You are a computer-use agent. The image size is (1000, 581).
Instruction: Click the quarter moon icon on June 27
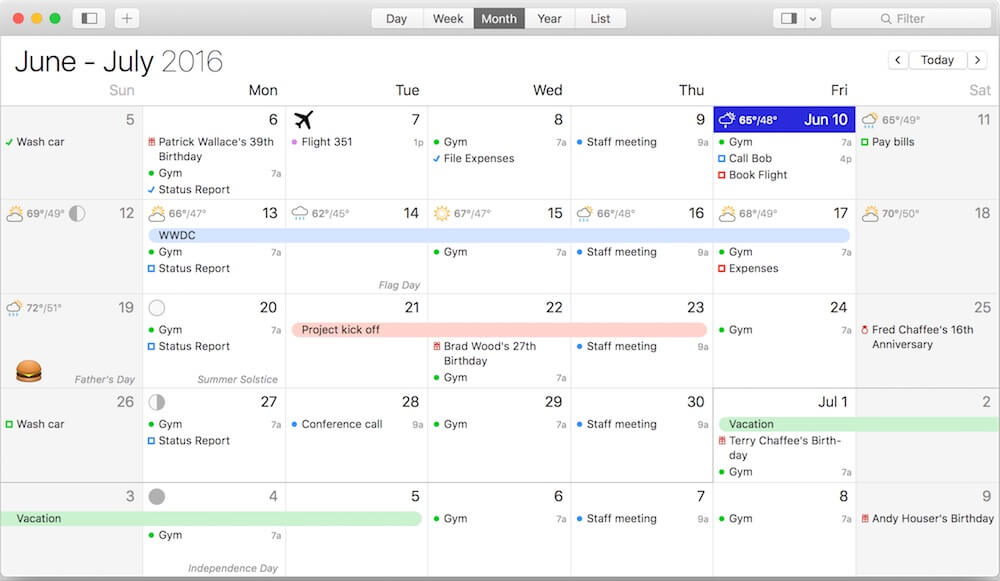tap(157, 402)
